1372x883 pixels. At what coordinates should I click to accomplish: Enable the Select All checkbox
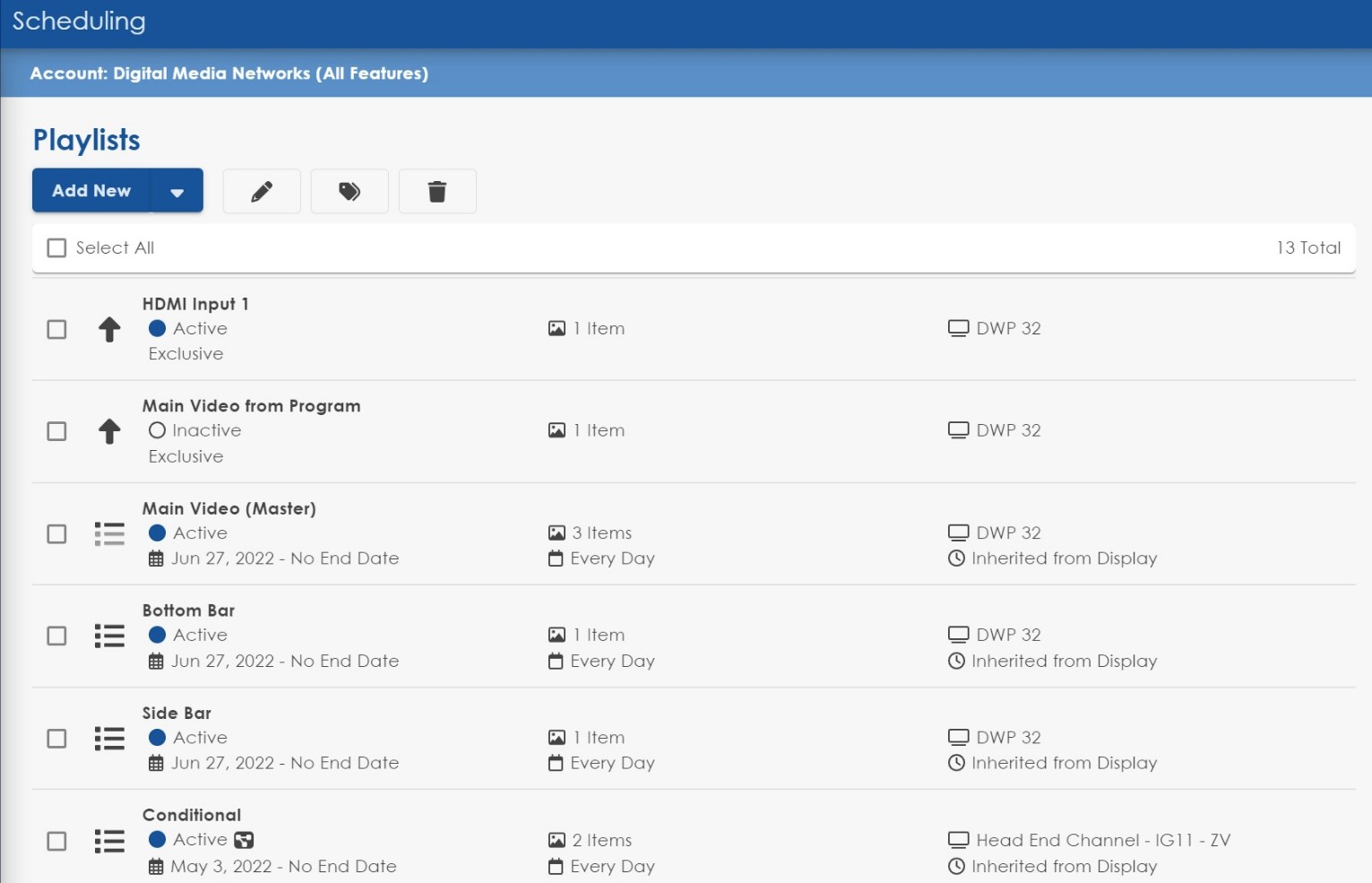(x=56, y=247)
